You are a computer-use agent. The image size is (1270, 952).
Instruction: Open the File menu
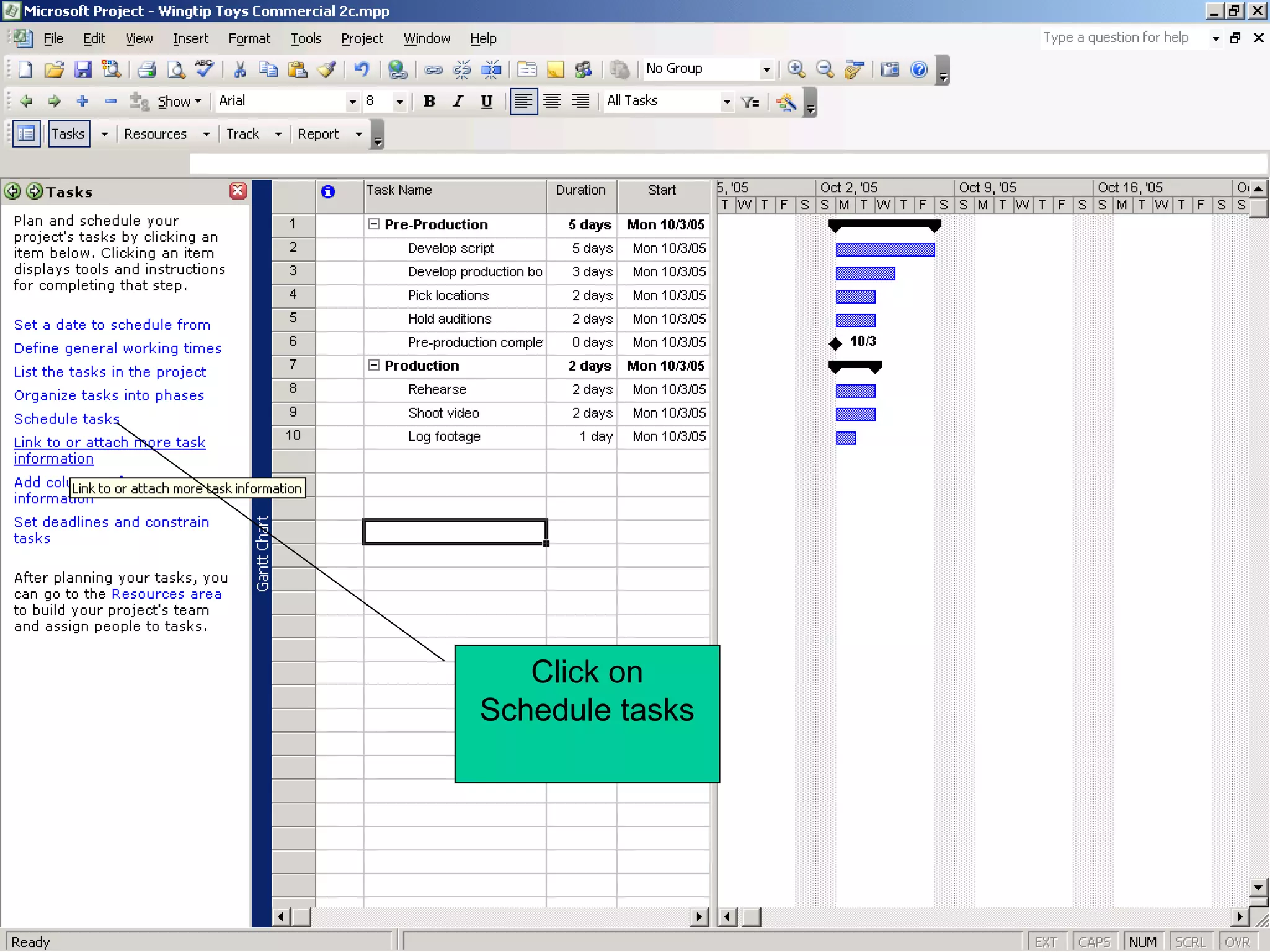[x=53, y=38]
